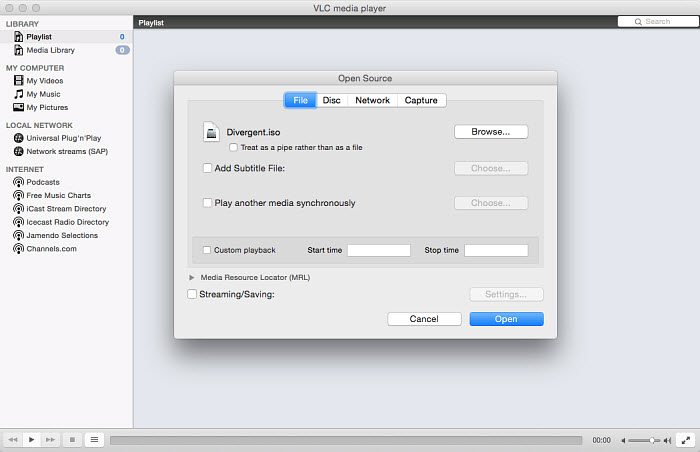The width and height of the screenshot is (700, 452).
Task: Click the Stop time input field
Action: tap(496, 250)
